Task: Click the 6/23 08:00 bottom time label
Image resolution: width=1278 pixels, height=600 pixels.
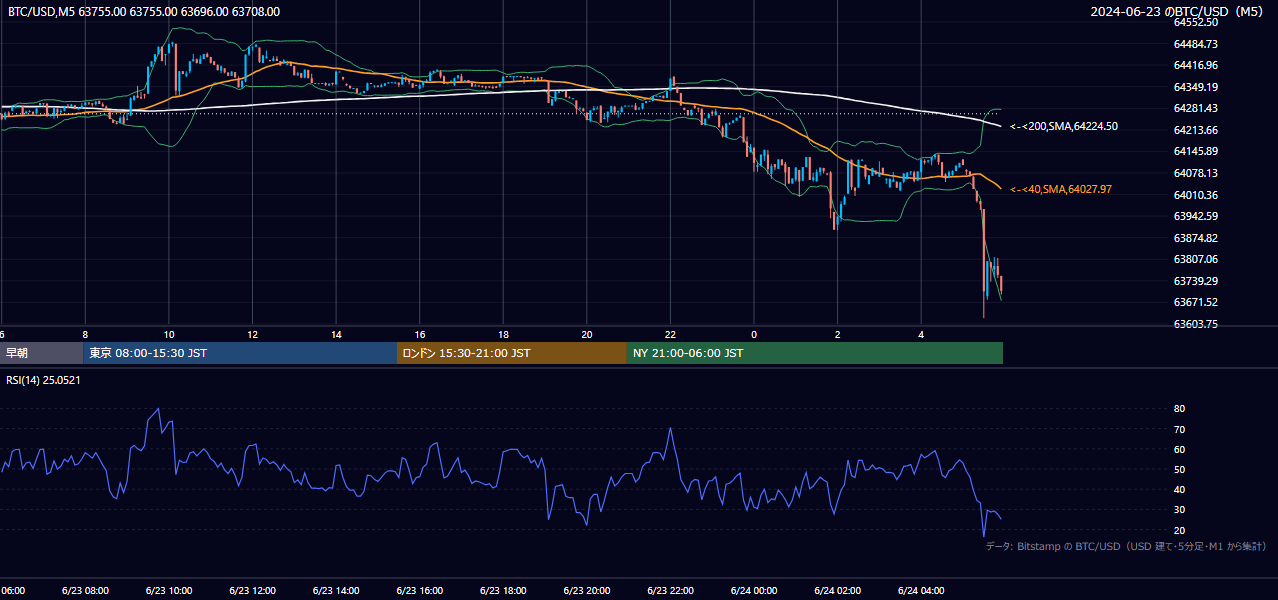Action: point(85,591)
